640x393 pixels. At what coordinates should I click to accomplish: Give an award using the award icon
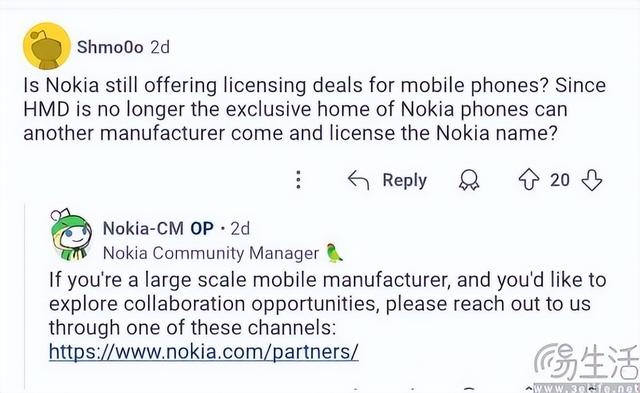pos(469,180)
